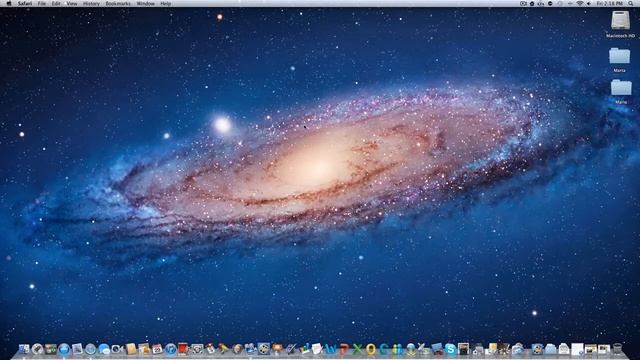
Task: Open the Safari application menu
Action: 25,3
